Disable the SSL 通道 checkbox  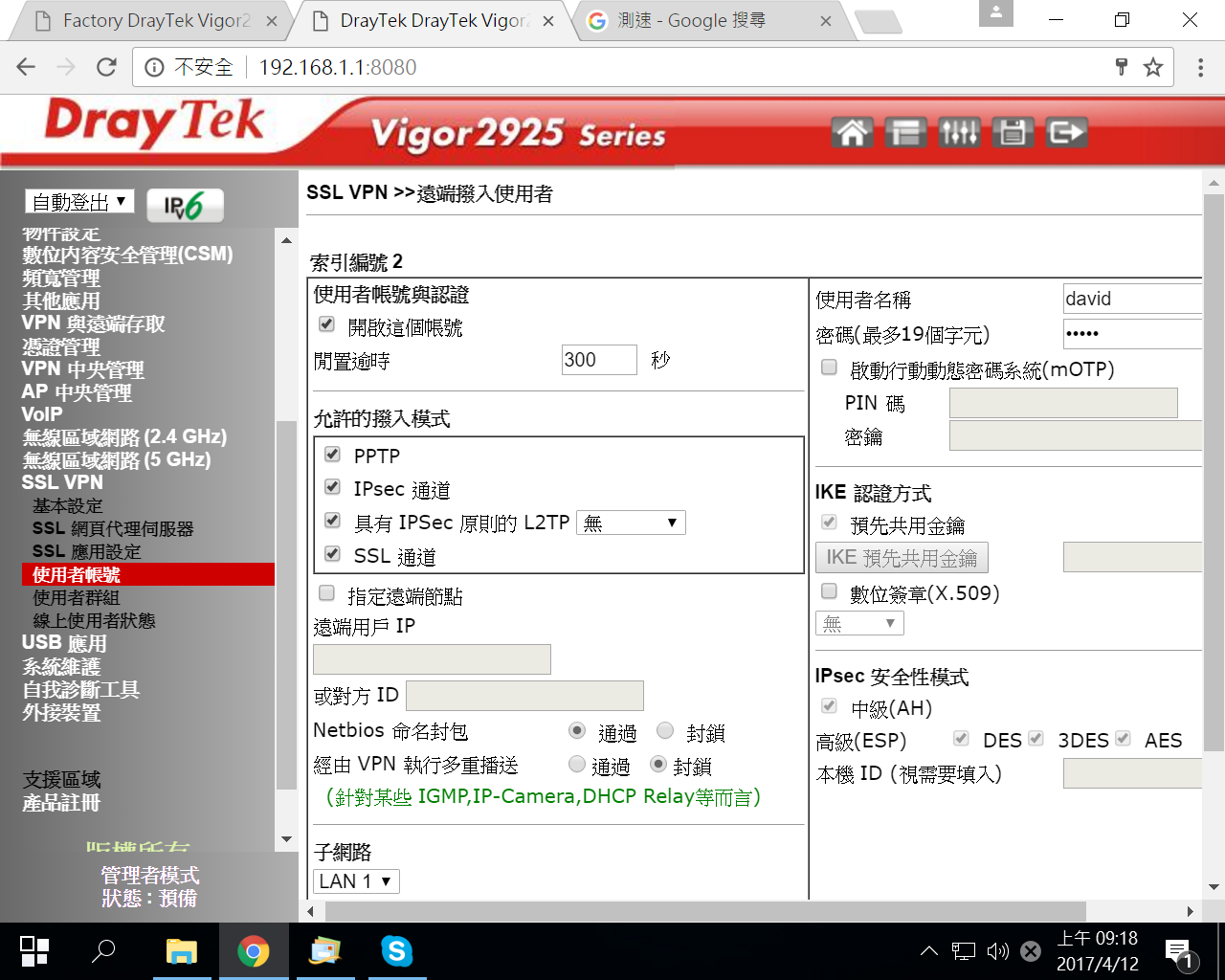click(333, 554)
